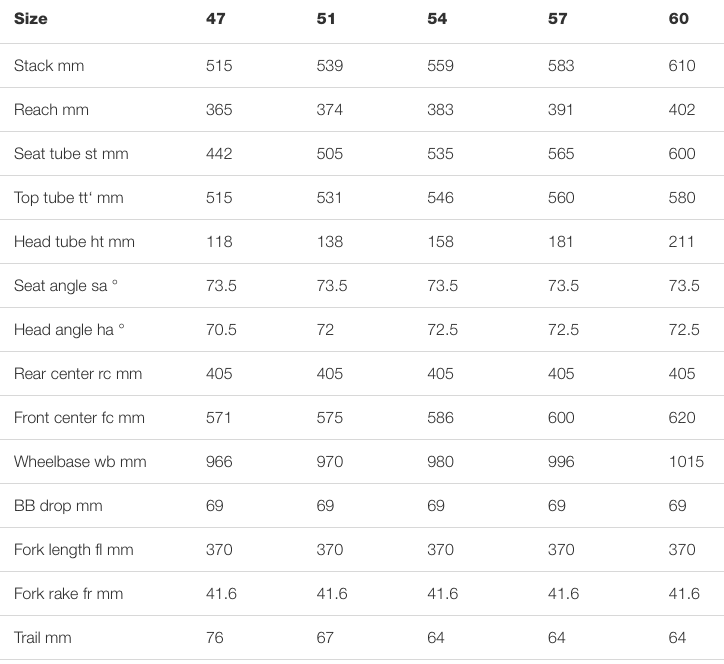Click the Seat angle sa row label
The height and width of the screenshot is (664, 724).
[x=66, y=285]
